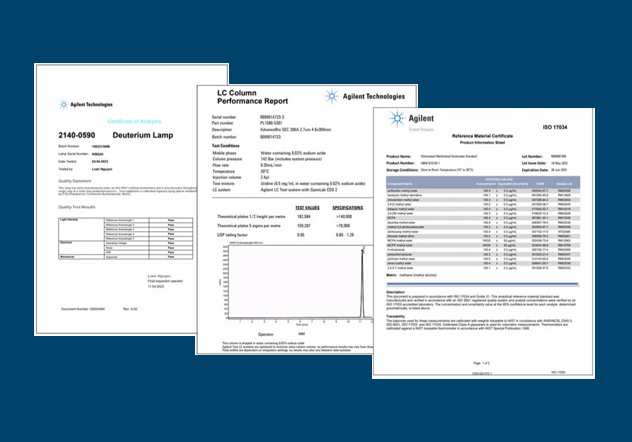632x442 pixels.
Task: Click the chromatogram peak in LC report chart
Action: coord(362,282)
